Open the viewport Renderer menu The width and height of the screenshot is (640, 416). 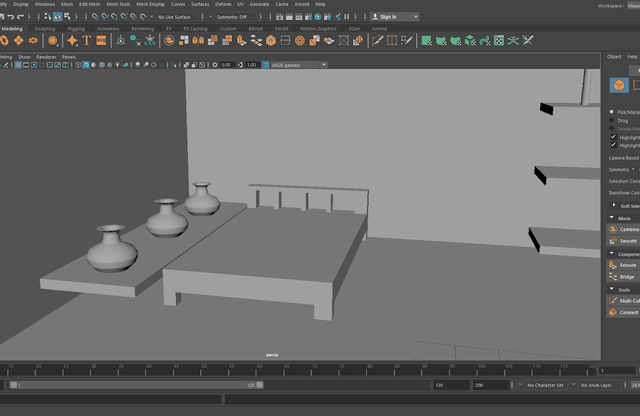[46, 57]
